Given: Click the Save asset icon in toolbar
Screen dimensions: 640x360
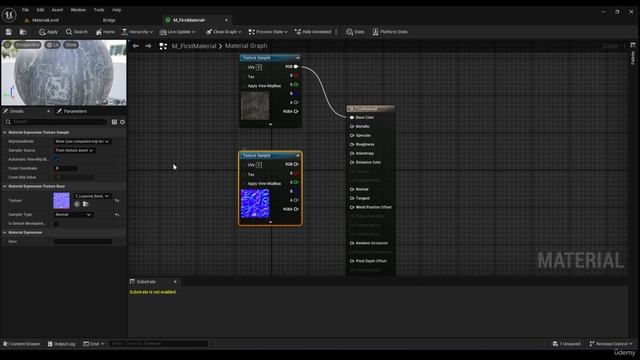Looking at the screenshot, I should point(9,32).
